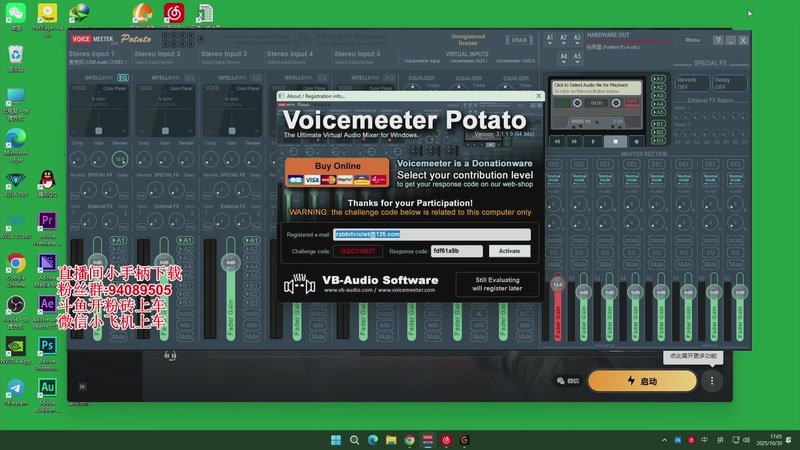Open Google Chrome desktop shortcut
Image resolution: width=800 pixels, height=450 pixels.
[x=16, y=270]
